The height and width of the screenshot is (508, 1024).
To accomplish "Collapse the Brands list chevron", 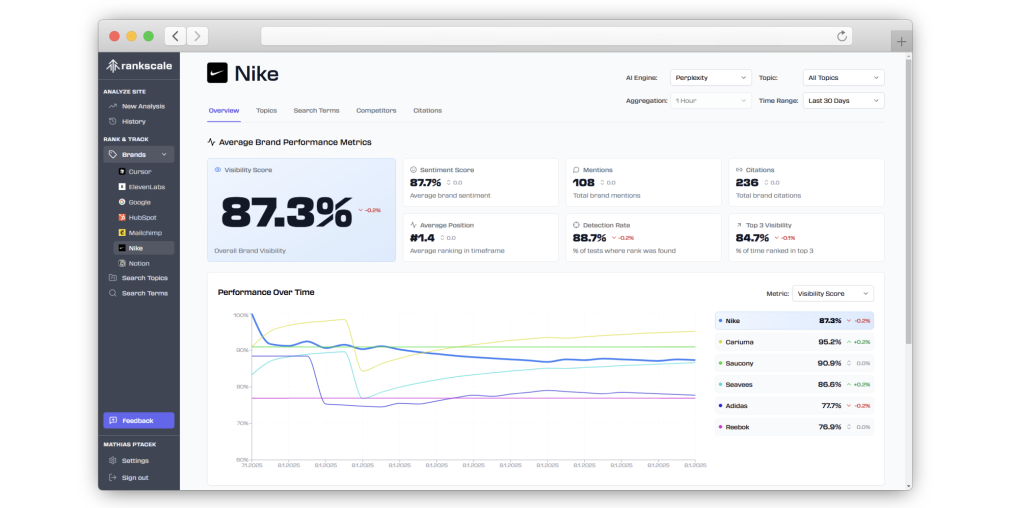I will click(x=164, y=155).
